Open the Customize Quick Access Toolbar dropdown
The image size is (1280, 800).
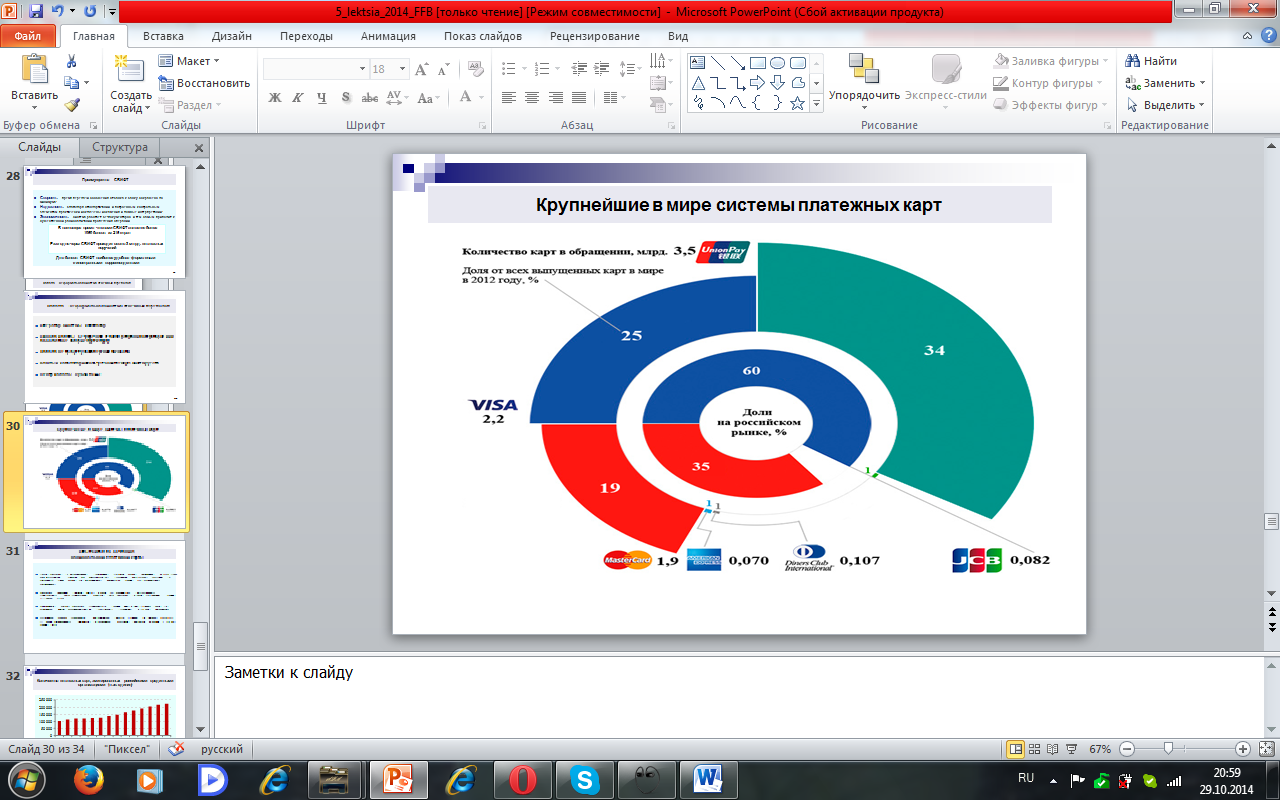pos(111,13)
